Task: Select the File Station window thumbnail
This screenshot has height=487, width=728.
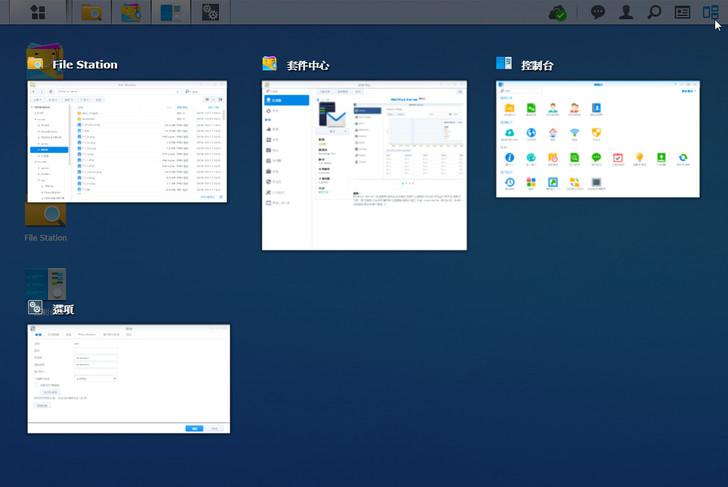Action: pos(128,141)
